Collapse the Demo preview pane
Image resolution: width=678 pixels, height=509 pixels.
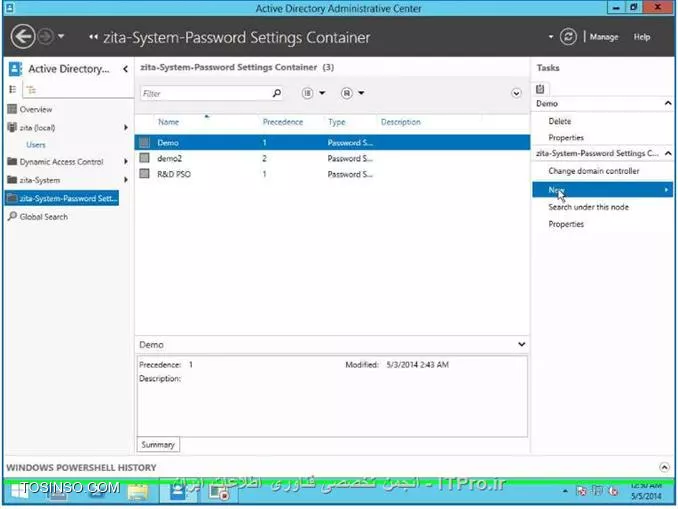[521, 344]
